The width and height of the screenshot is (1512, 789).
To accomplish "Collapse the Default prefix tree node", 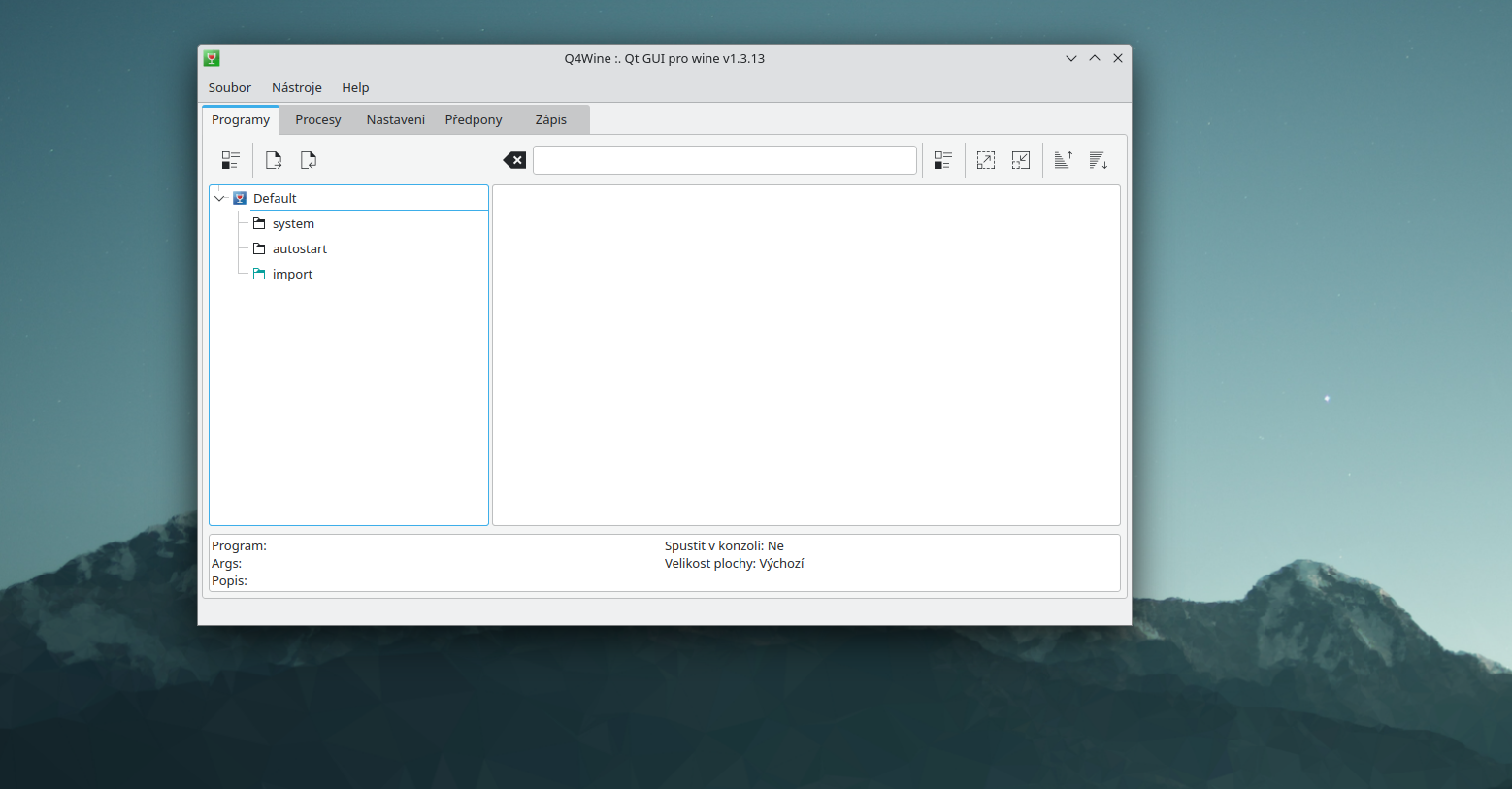I will click(220, 198).
